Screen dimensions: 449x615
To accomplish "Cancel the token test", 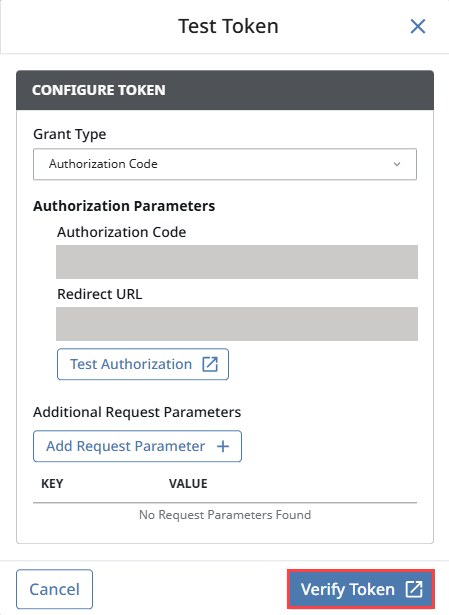I will click(x=55, y=589).
